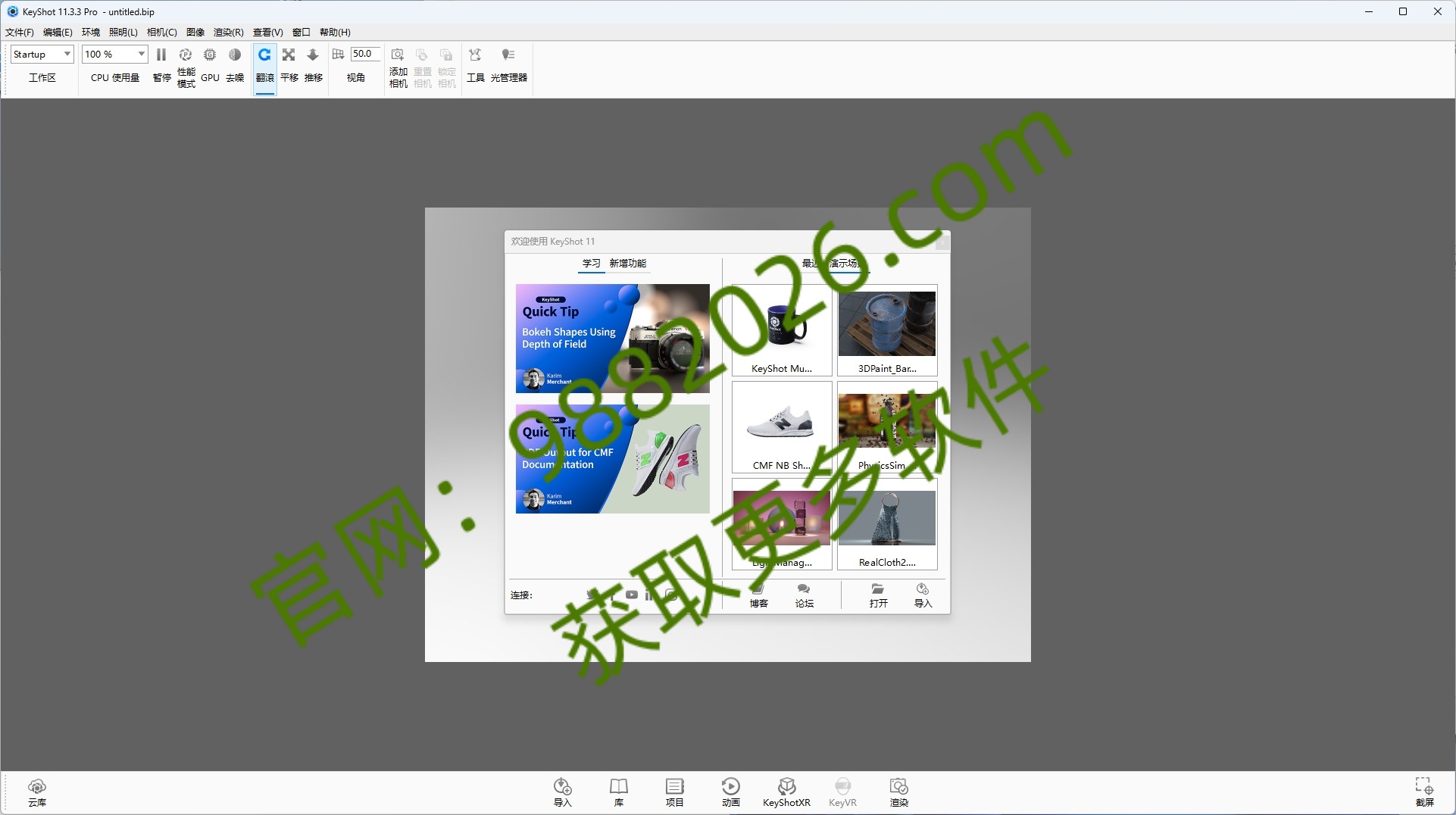The height and width of the screenshot is (815, 1456).
Task: Open the Startup workspace dropdown
Action: coord(42,54)
